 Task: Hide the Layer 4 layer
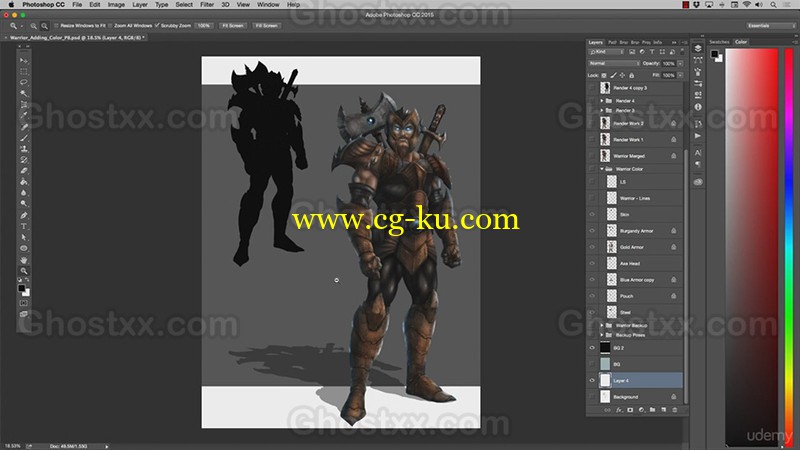click(x=592, y=381)
